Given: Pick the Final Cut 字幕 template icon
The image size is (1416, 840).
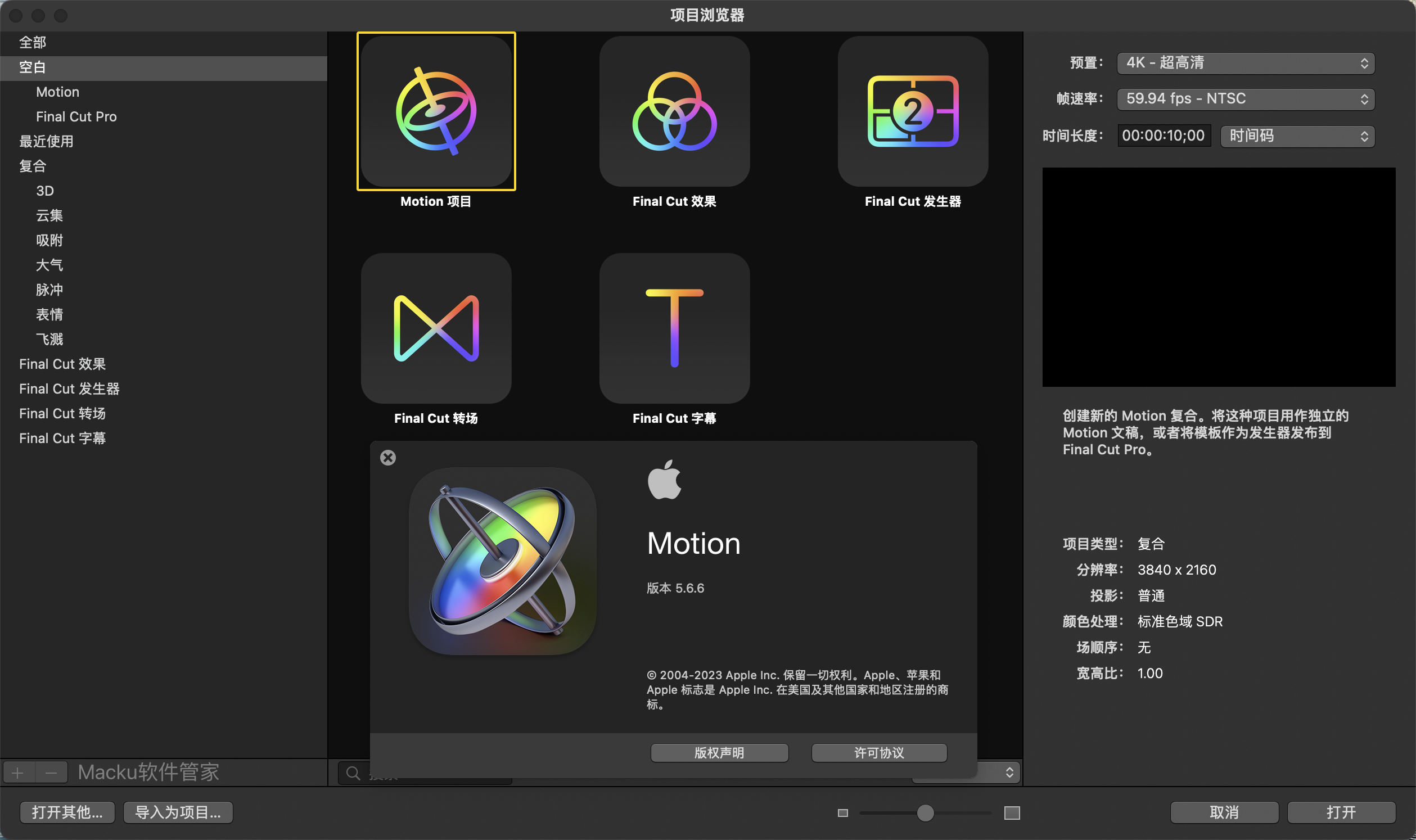Looking at the screenshot, I should click(x=674, y=328).
